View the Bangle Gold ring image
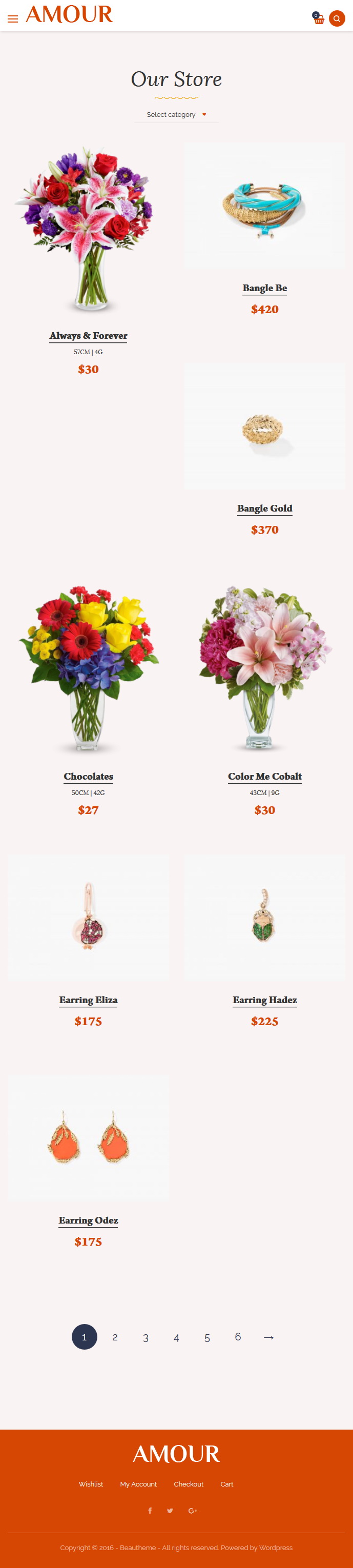 click(265, 426)
